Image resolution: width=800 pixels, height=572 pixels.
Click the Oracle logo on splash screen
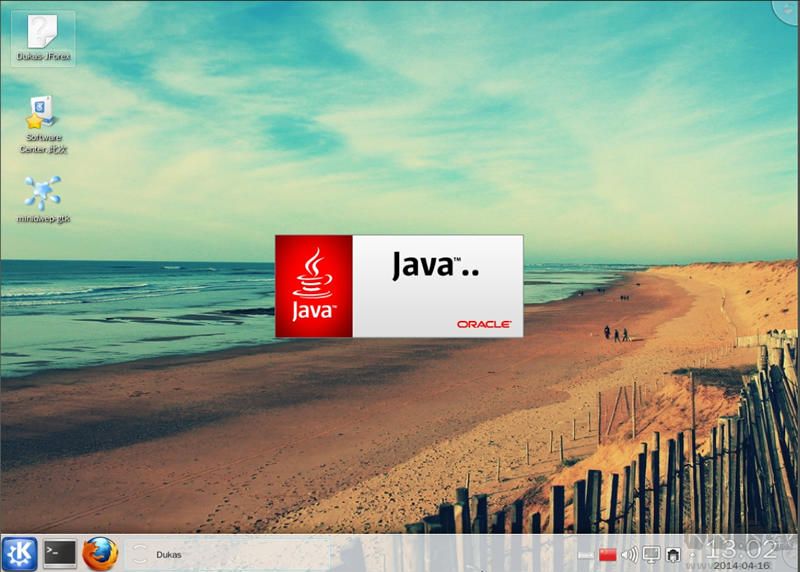click(484, 324)
